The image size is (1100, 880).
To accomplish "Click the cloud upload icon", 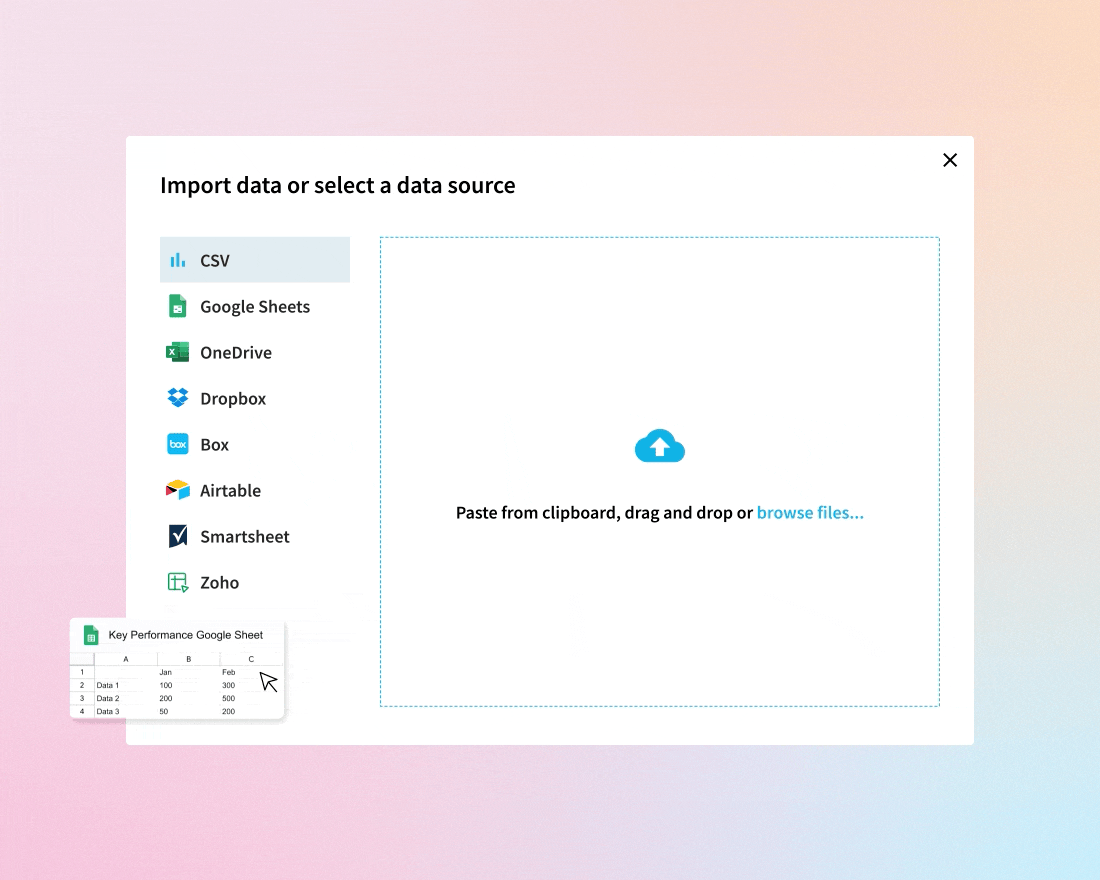I will (x=659, y=446).
